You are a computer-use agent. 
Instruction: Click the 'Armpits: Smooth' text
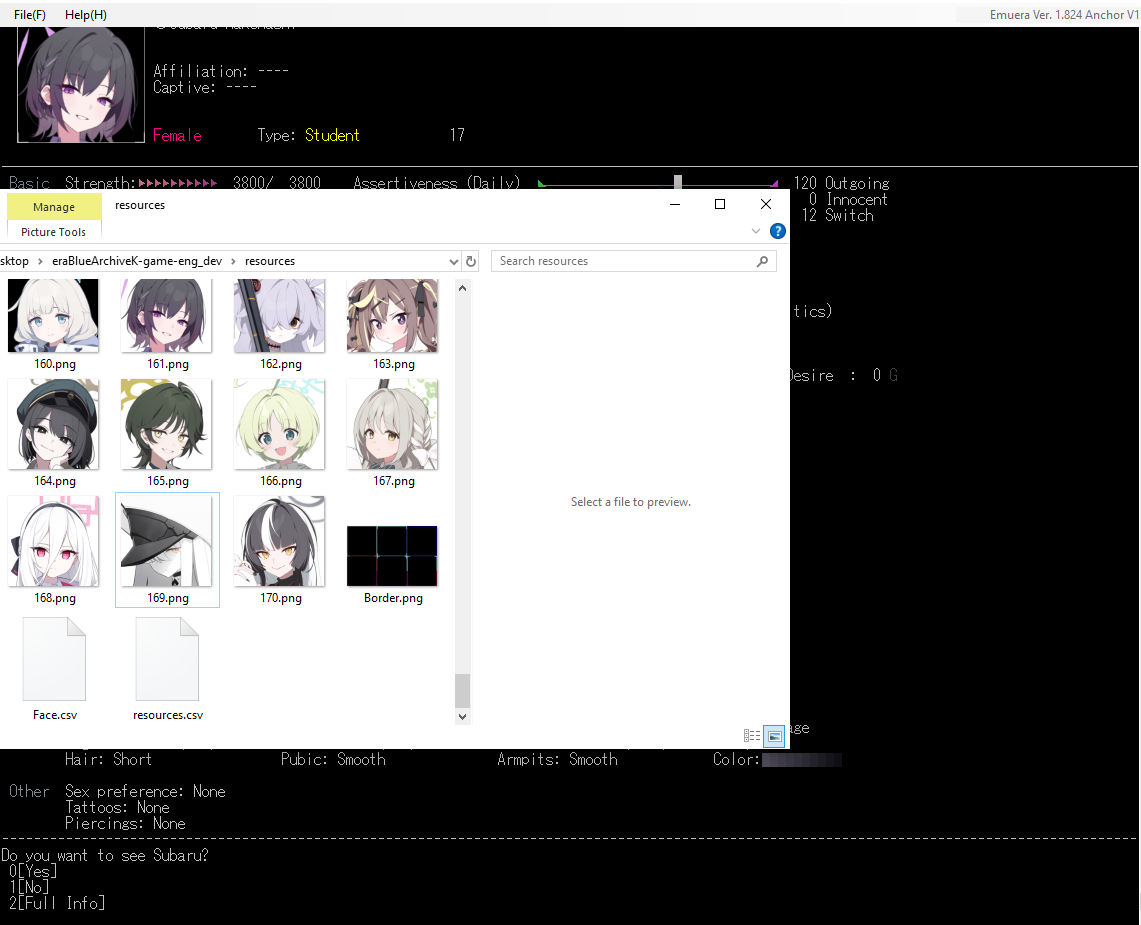557,760
